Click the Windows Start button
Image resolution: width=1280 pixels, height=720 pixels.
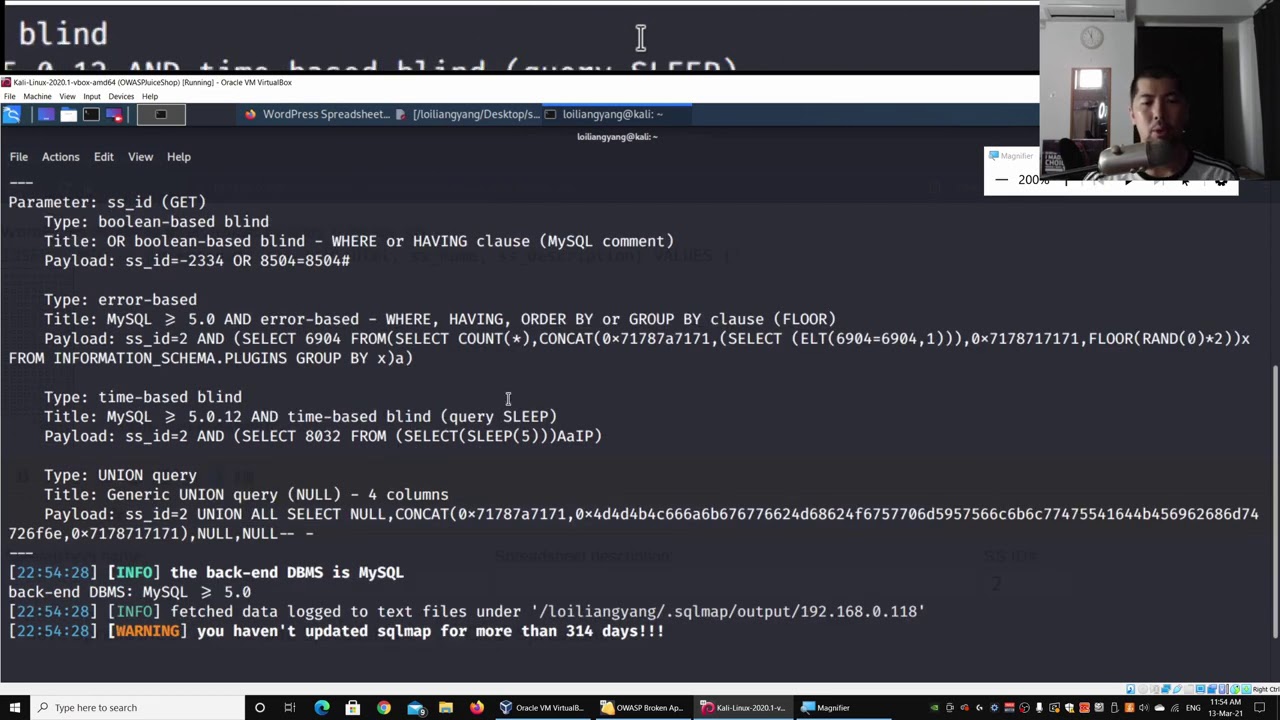point(14,708)
